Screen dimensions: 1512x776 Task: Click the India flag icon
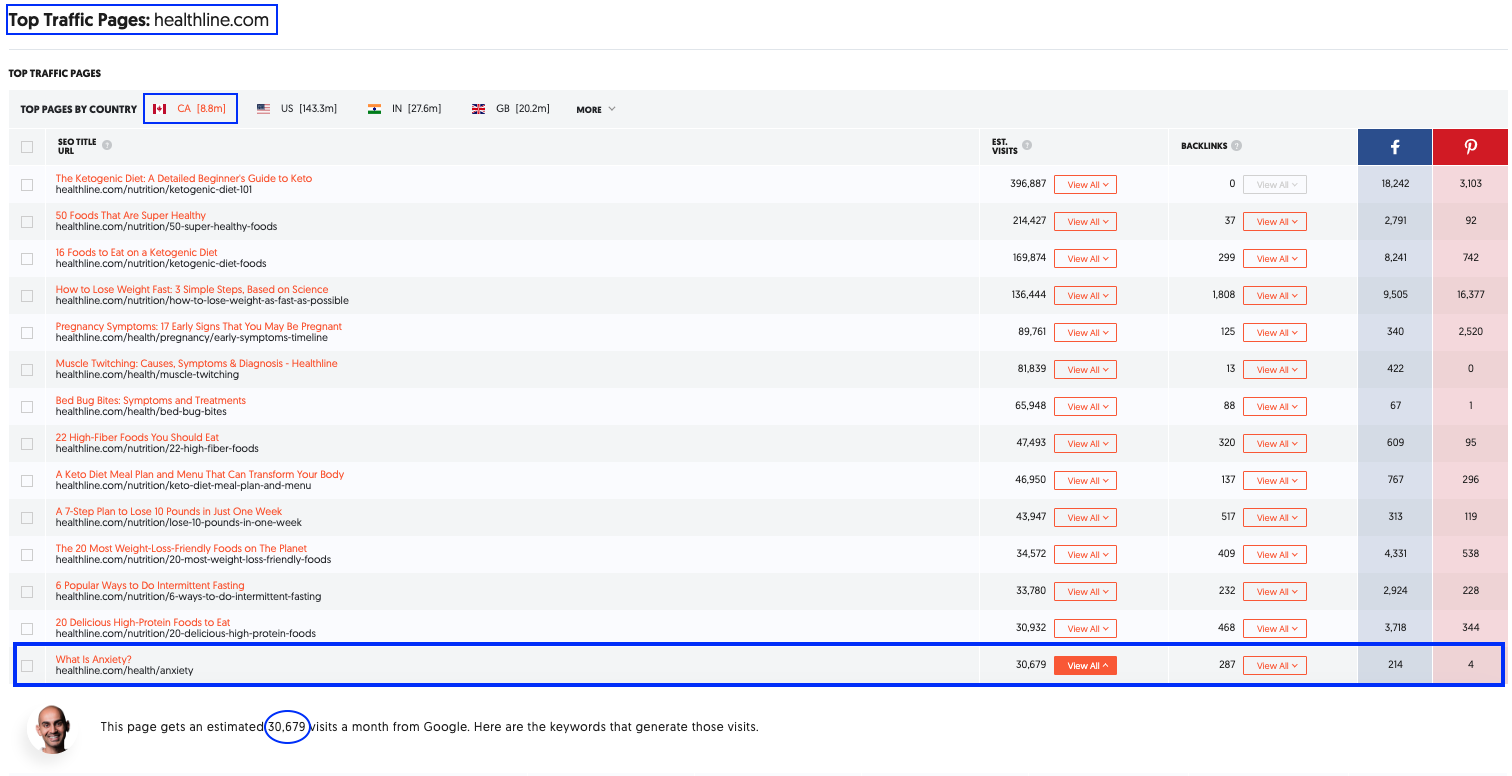tap(374, 109)
